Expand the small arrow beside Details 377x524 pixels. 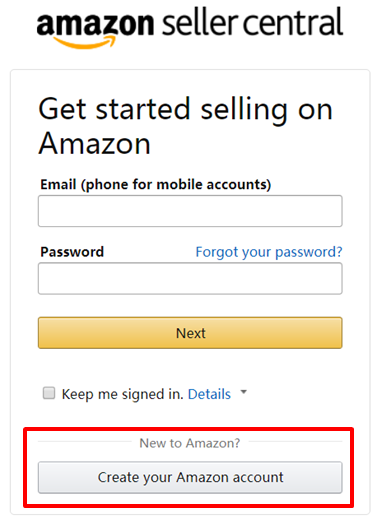coord(244,392)
